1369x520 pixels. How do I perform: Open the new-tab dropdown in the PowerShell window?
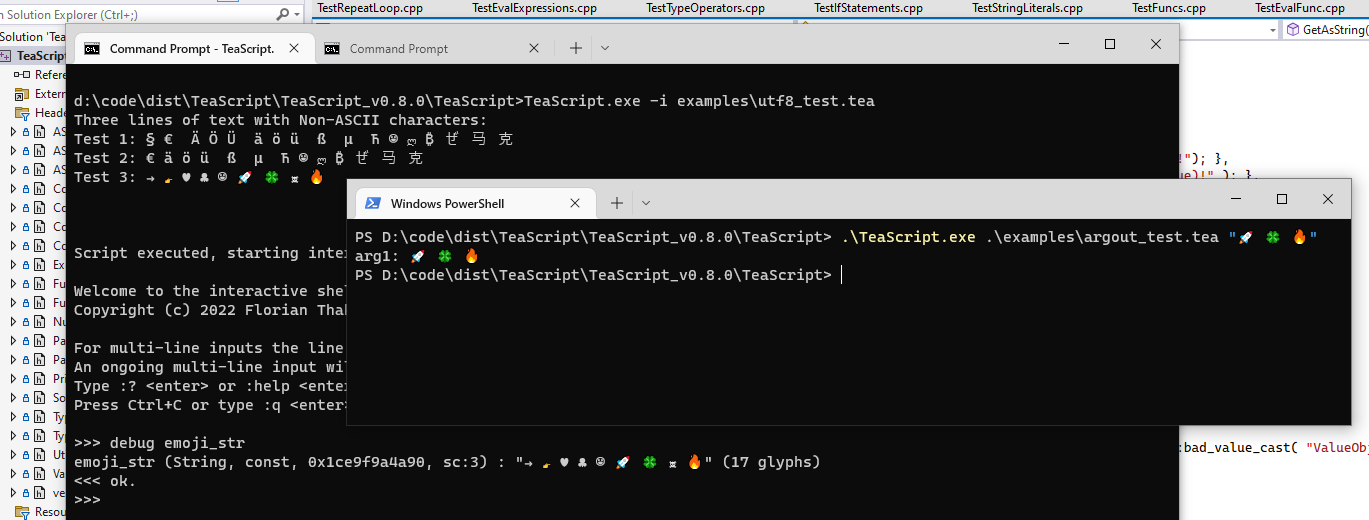(x=646, y=203)
